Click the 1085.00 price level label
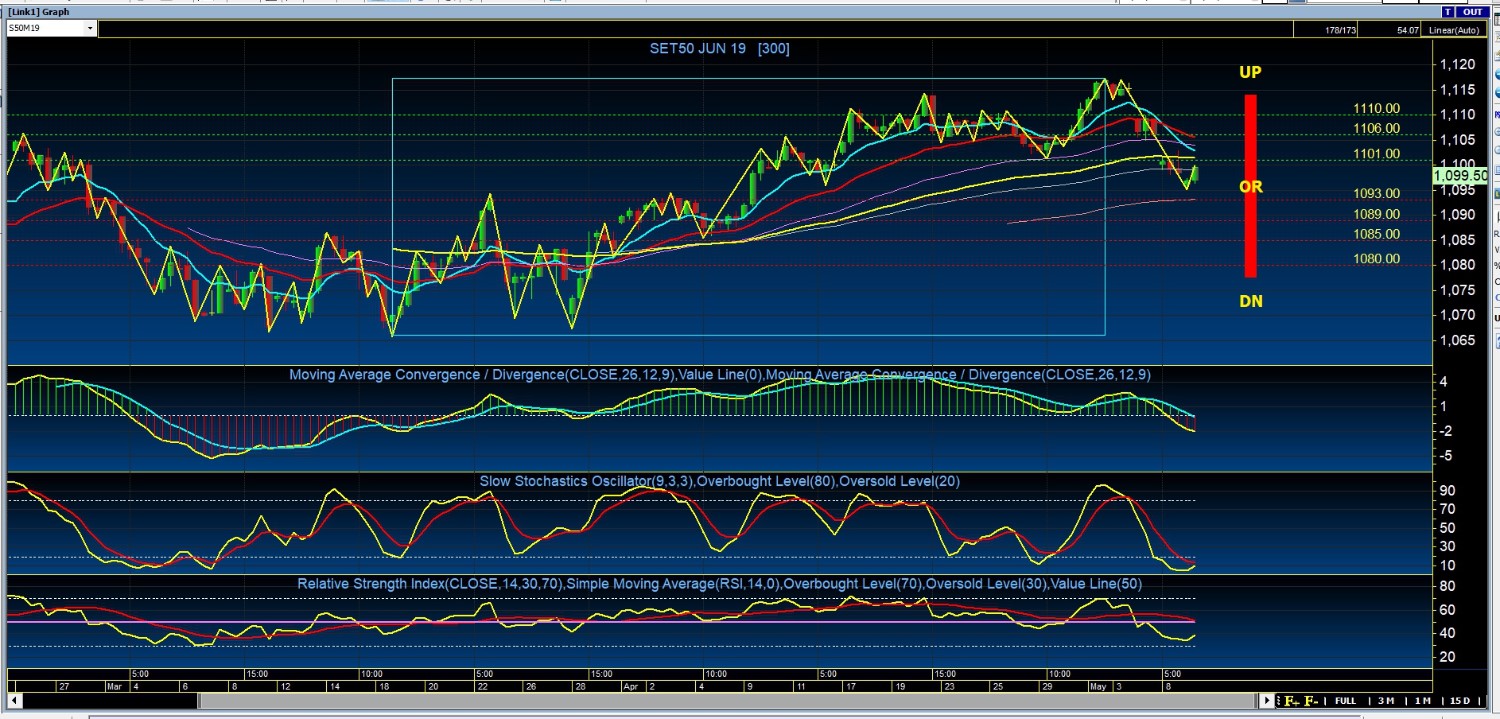This screenshot has width=1500, height=719. [1376, 234]
